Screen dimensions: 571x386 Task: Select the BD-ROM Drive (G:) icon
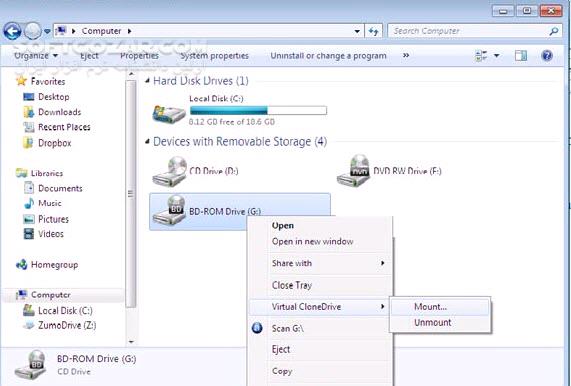click(x=170, y=210)
